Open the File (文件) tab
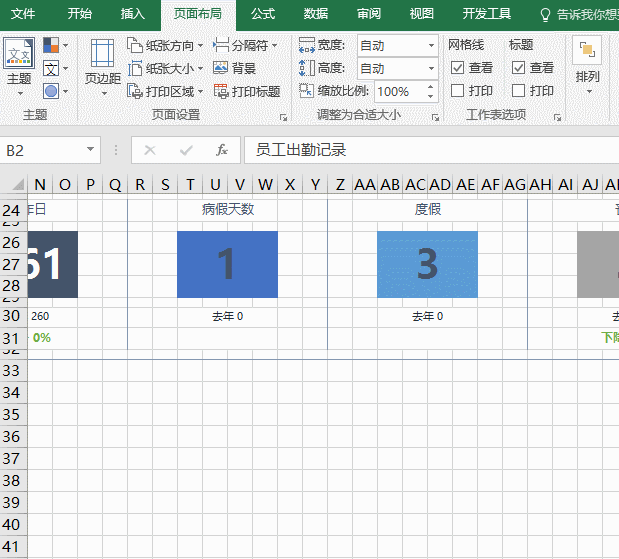Image resolution: width=619 pixels, height=559 pixels. pyautogui.click(x=23, y=14)
